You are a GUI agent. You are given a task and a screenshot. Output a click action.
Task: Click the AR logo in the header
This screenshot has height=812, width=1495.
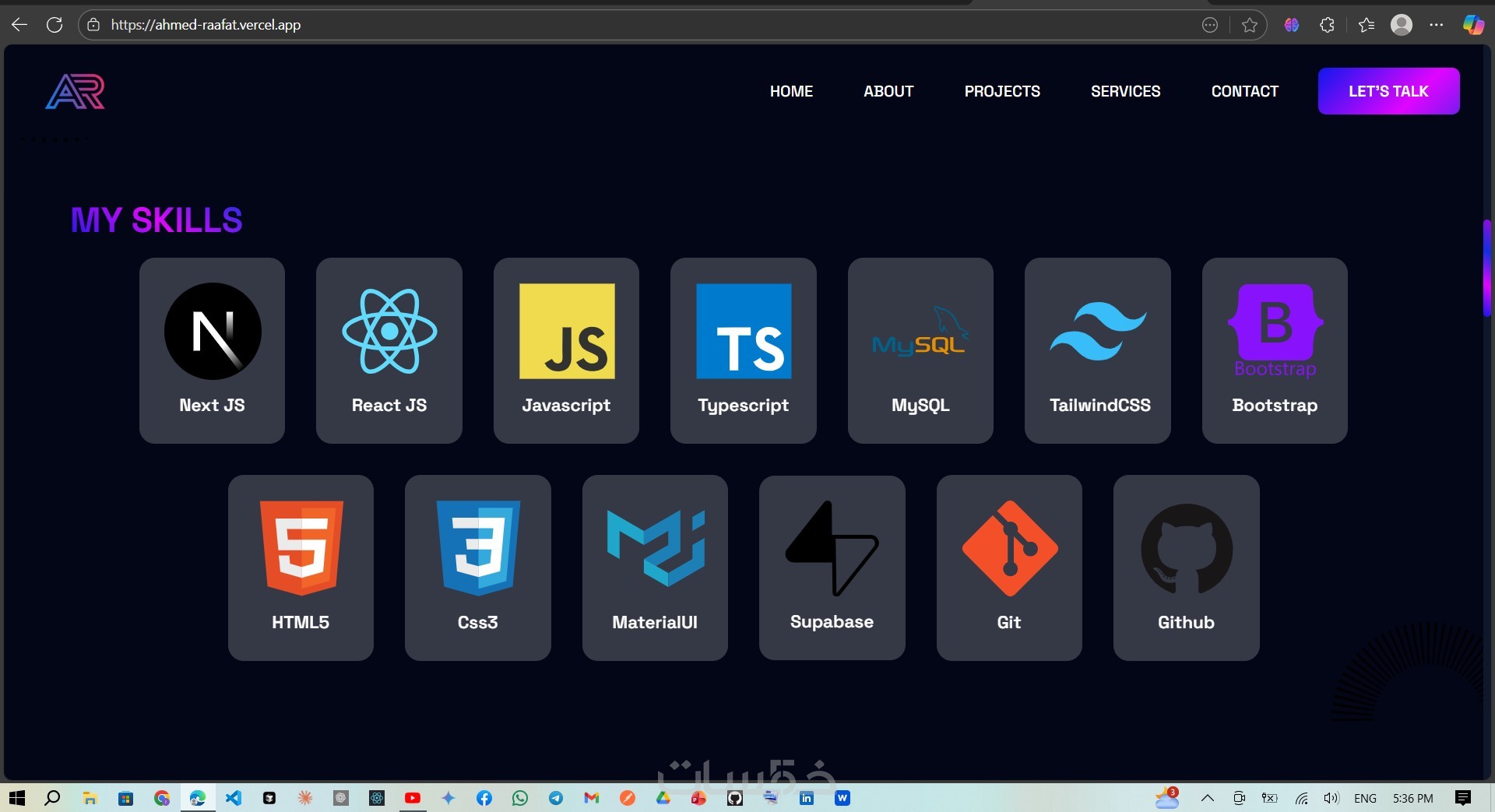click(x=76, y=92)
